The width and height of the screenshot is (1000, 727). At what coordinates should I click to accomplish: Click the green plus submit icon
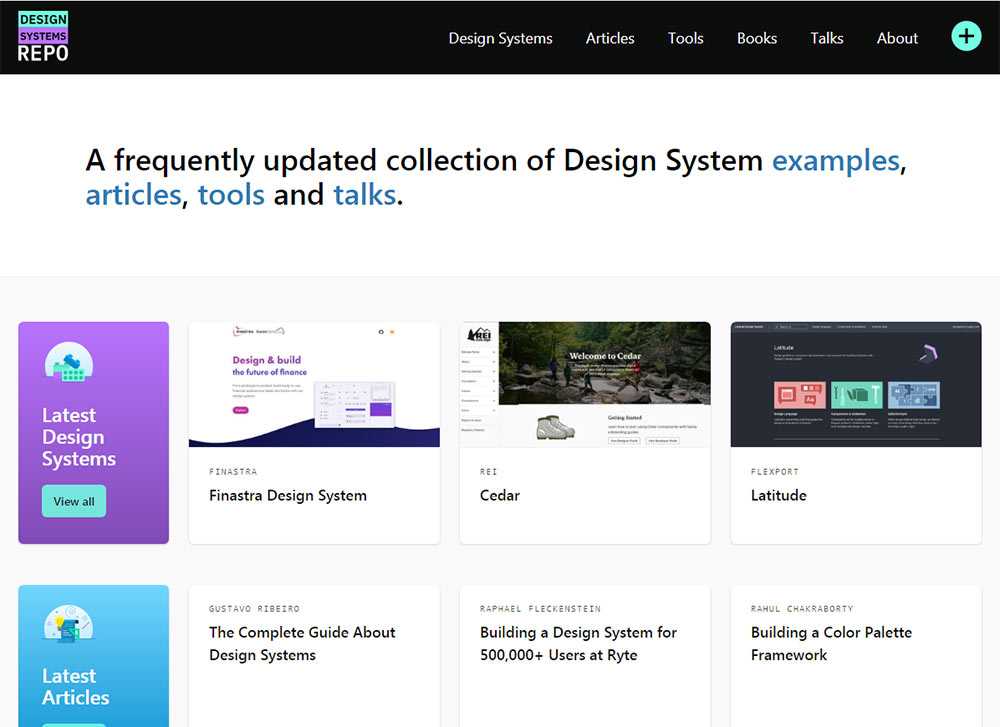coord(966,36)
